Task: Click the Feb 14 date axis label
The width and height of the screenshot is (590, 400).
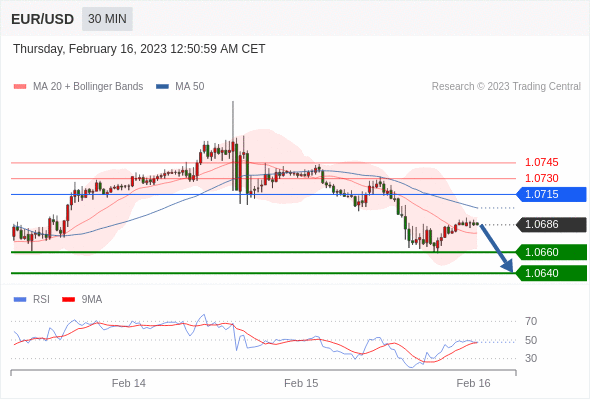Action: tap(129, 383)
